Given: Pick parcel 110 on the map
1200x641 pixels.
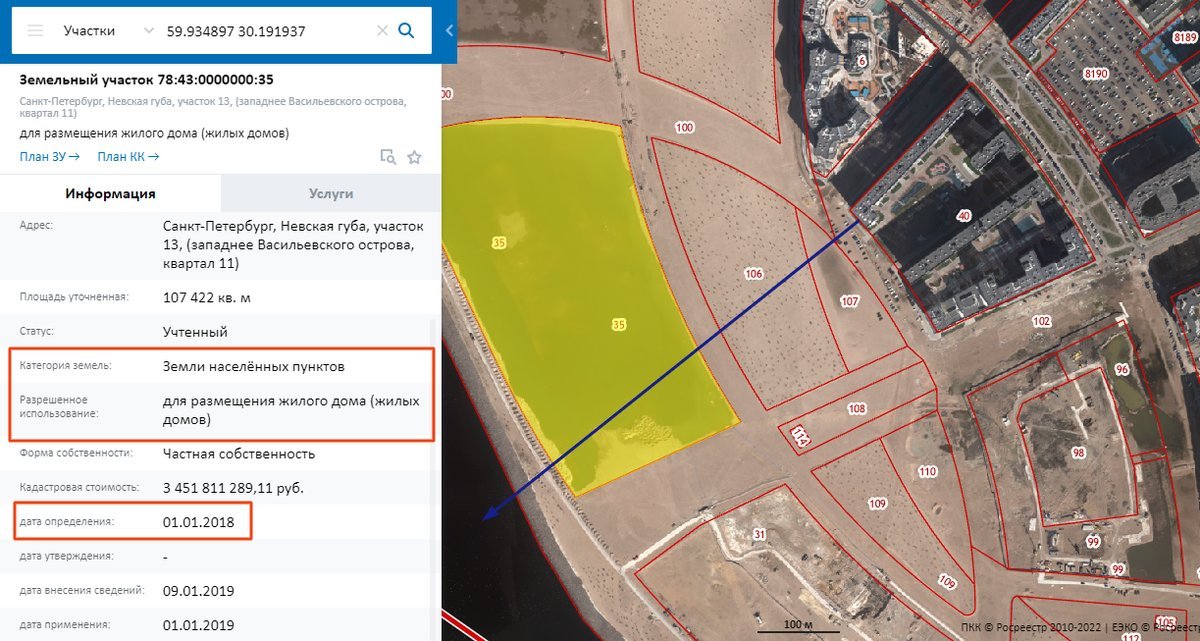Looking at the screenshot, I should click(x=927, y=472).
